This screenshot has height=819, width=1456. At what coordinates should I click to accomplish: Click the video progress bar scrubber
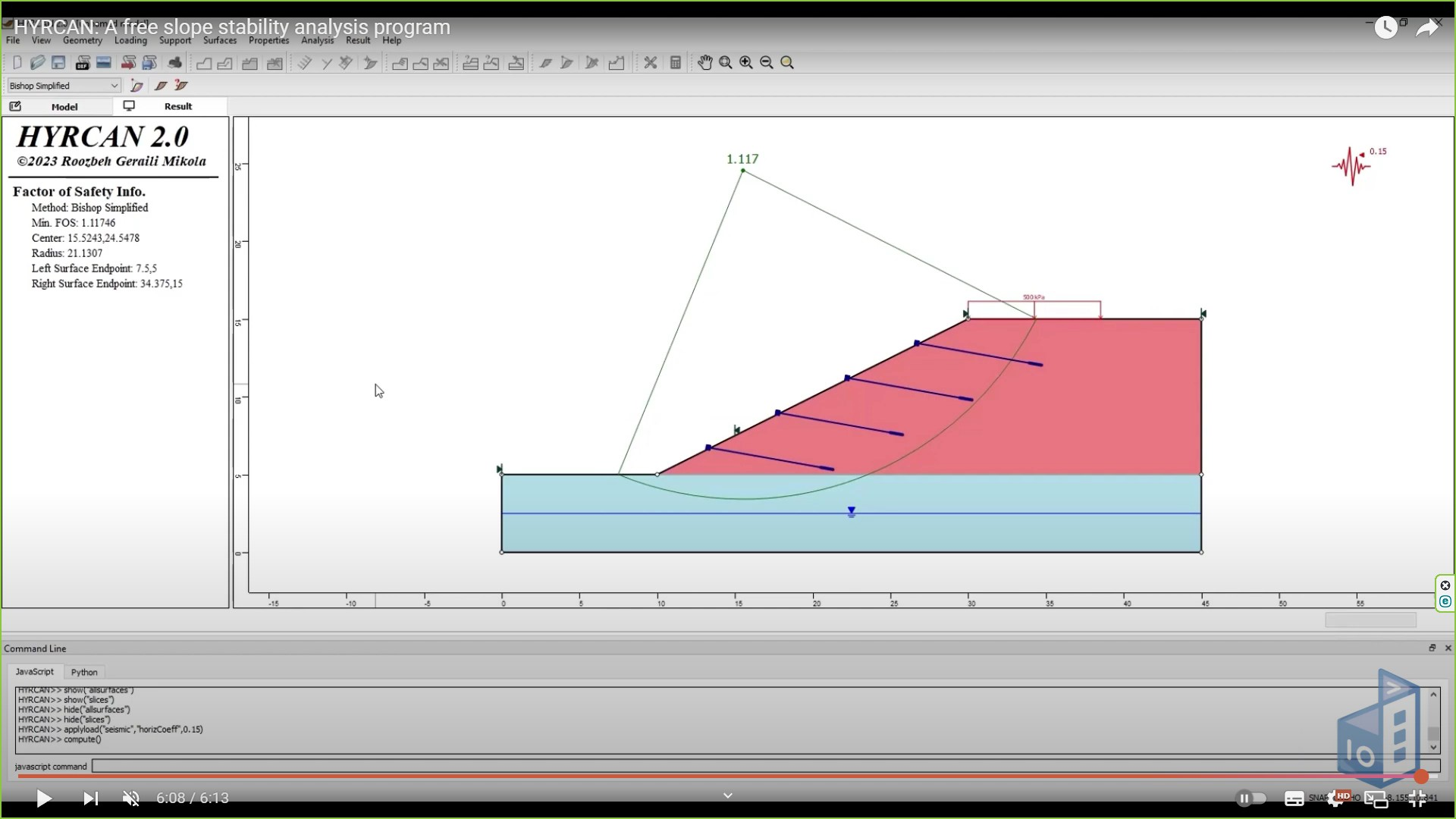(1421, 777)
